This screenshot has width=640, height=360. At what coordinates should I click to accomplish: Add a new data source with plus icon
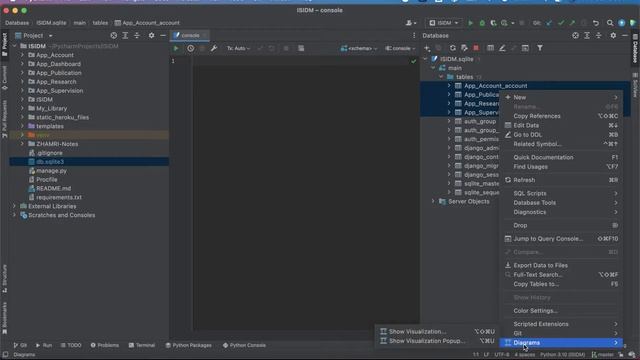[427, 48]
